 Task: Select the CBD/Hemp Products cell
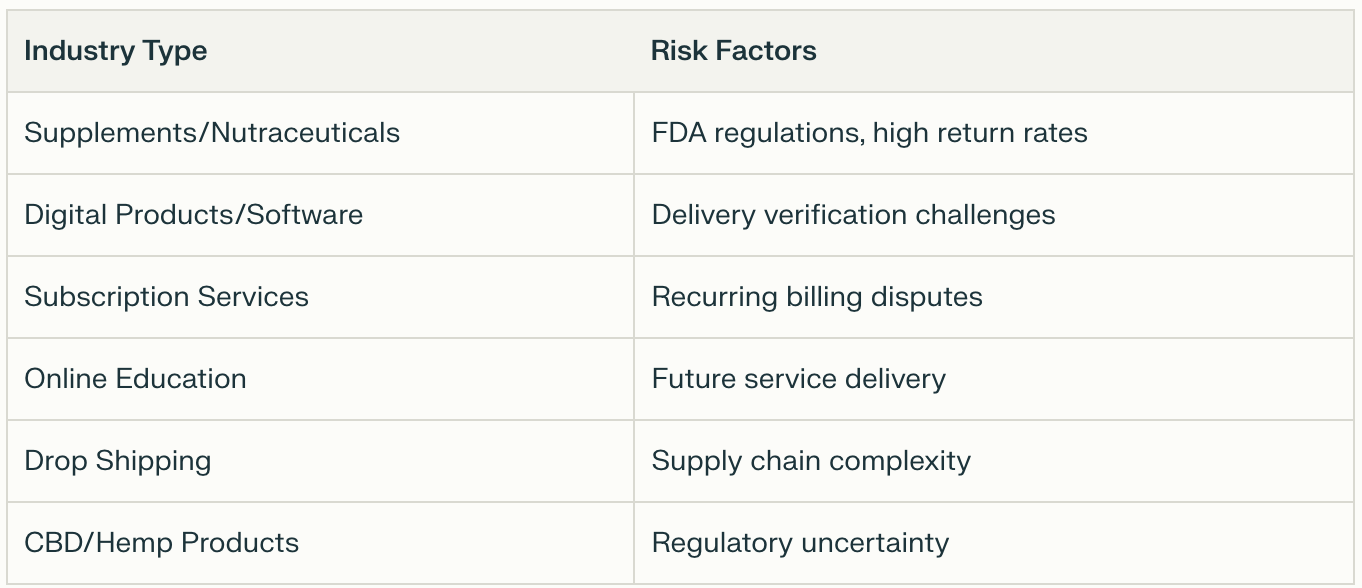pos(161,543)
